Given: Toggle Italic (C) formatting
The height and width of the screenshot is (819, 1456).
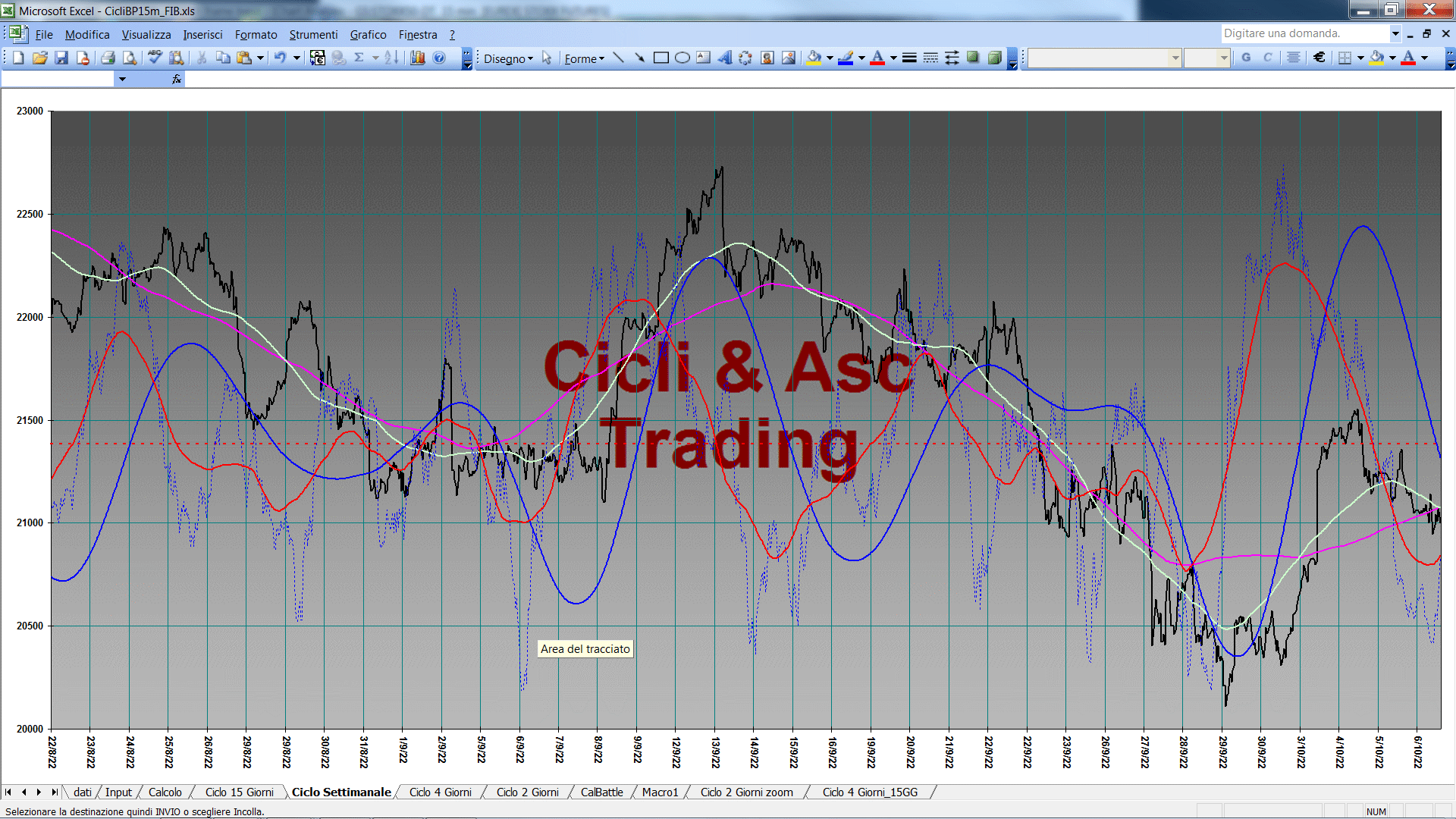Looking at the screenshot, I should (1267, 58).
